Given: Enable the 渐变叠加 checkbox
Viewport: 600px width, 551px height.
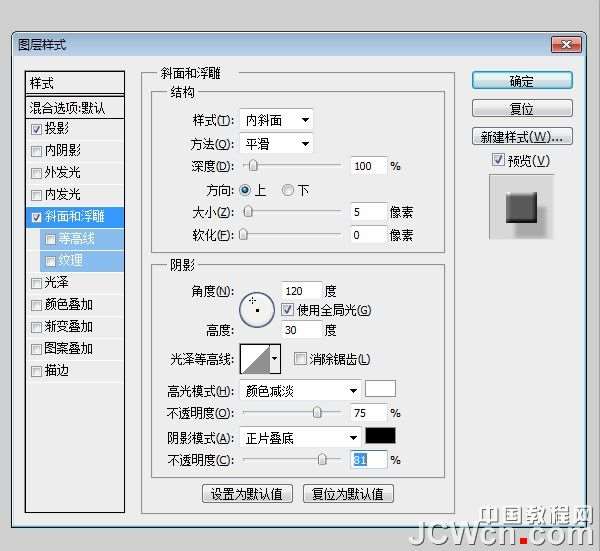Looking at the screenshot, I should pos(36,328).
